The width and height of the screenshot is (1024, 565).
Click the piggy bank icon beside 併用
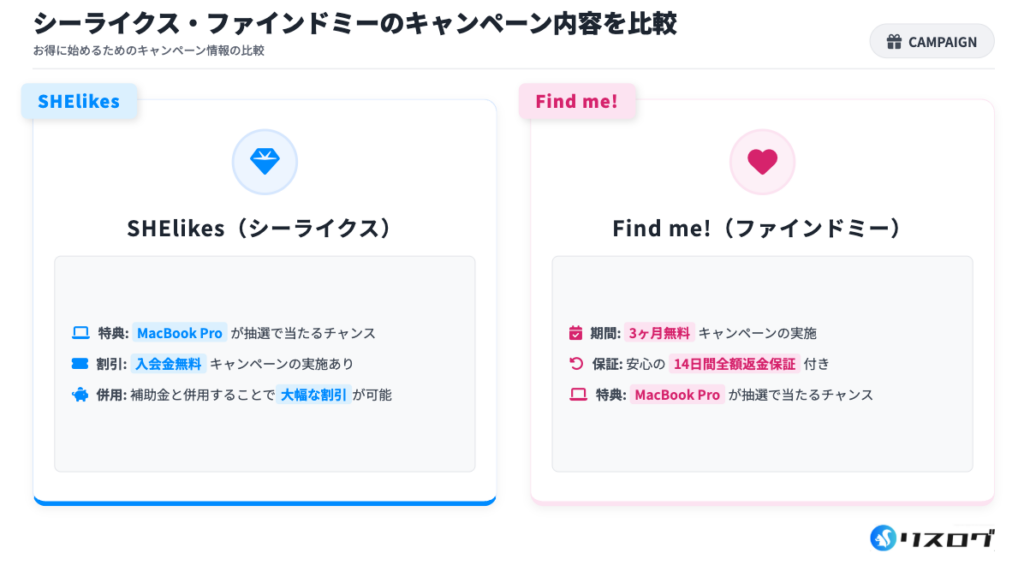pos(80,395)
